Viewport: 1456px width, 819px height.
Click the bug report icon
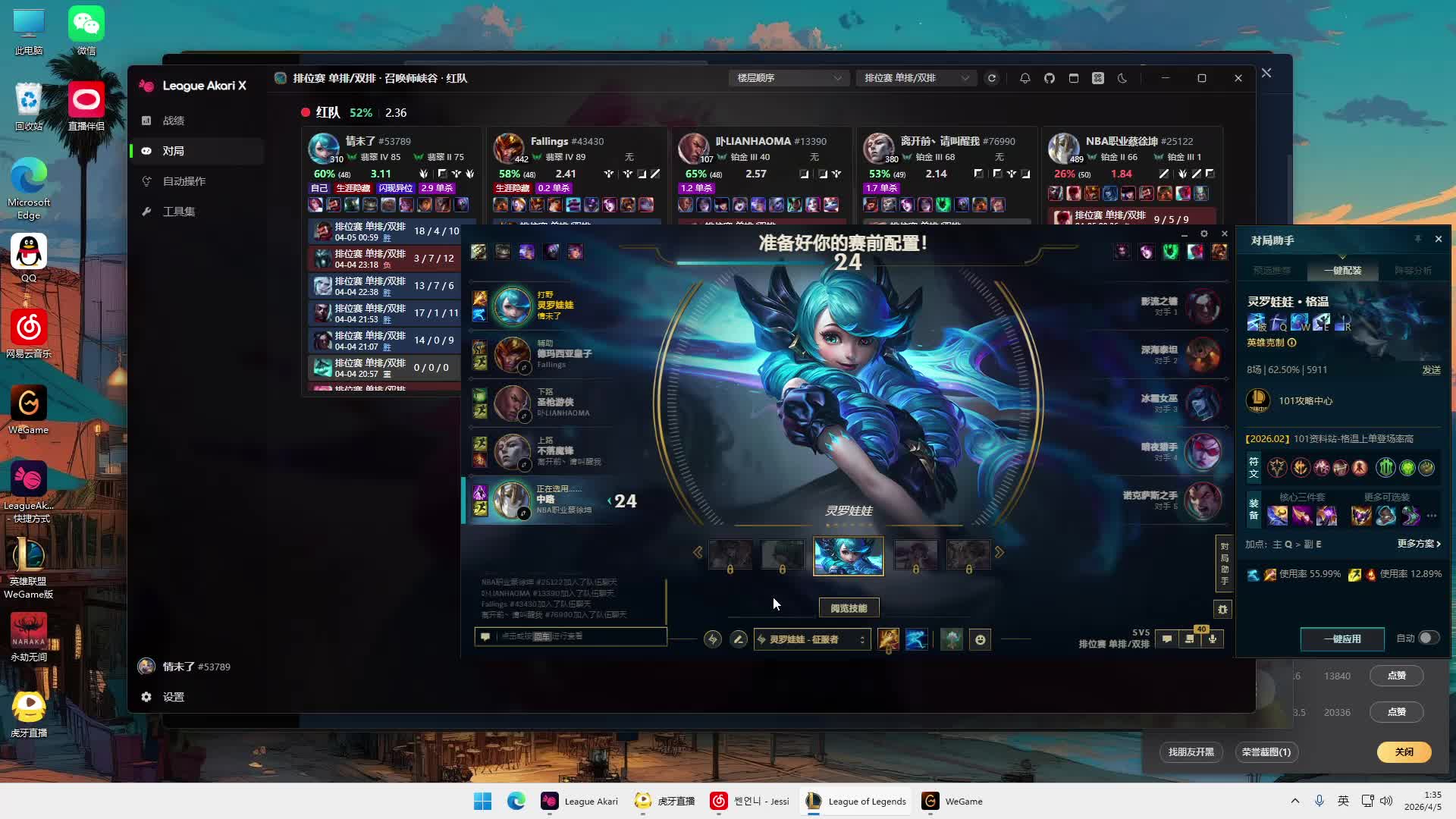coord(1222,609)
